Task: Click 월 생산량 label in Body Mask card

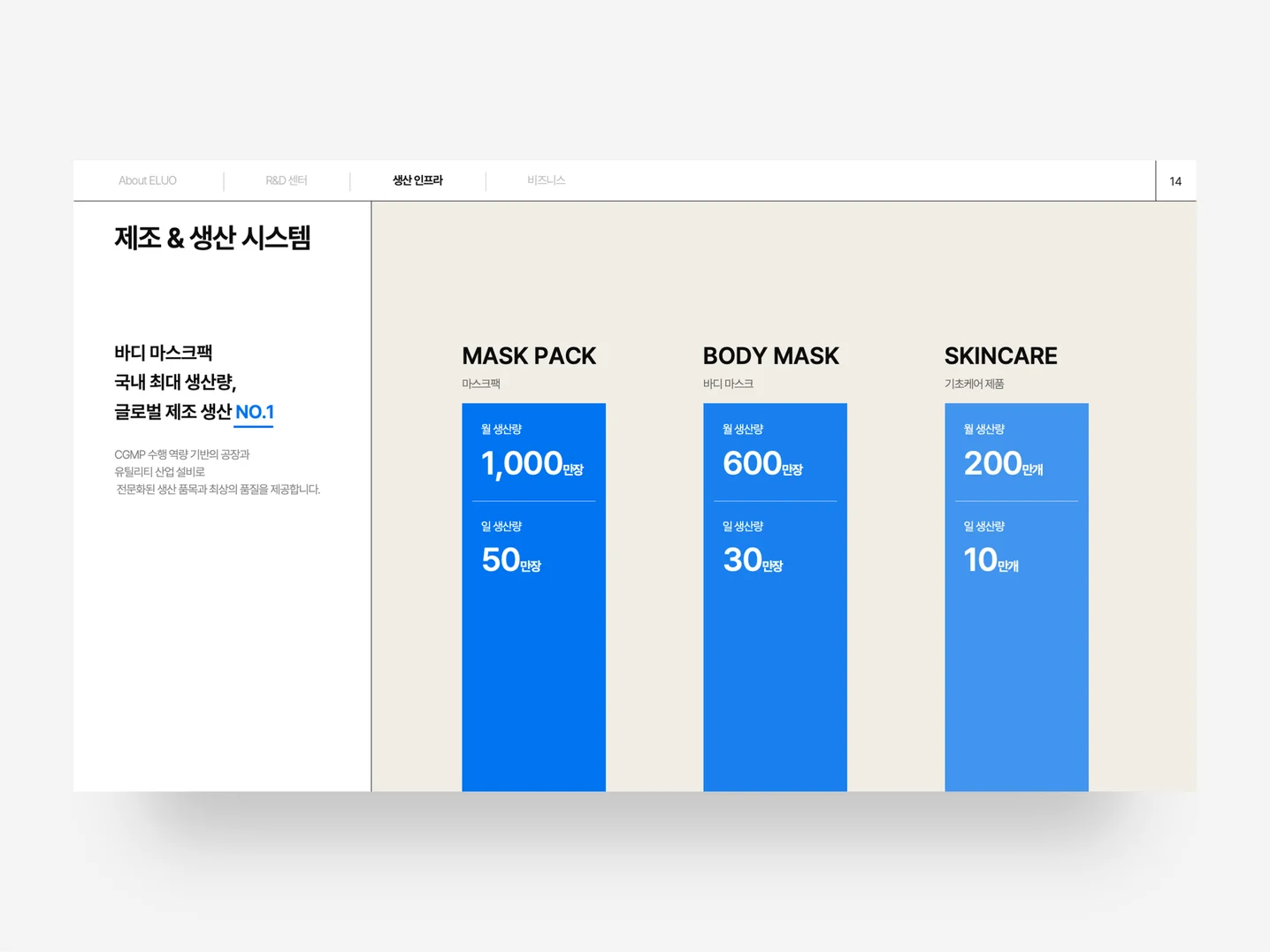Action: tap(743, 430)
